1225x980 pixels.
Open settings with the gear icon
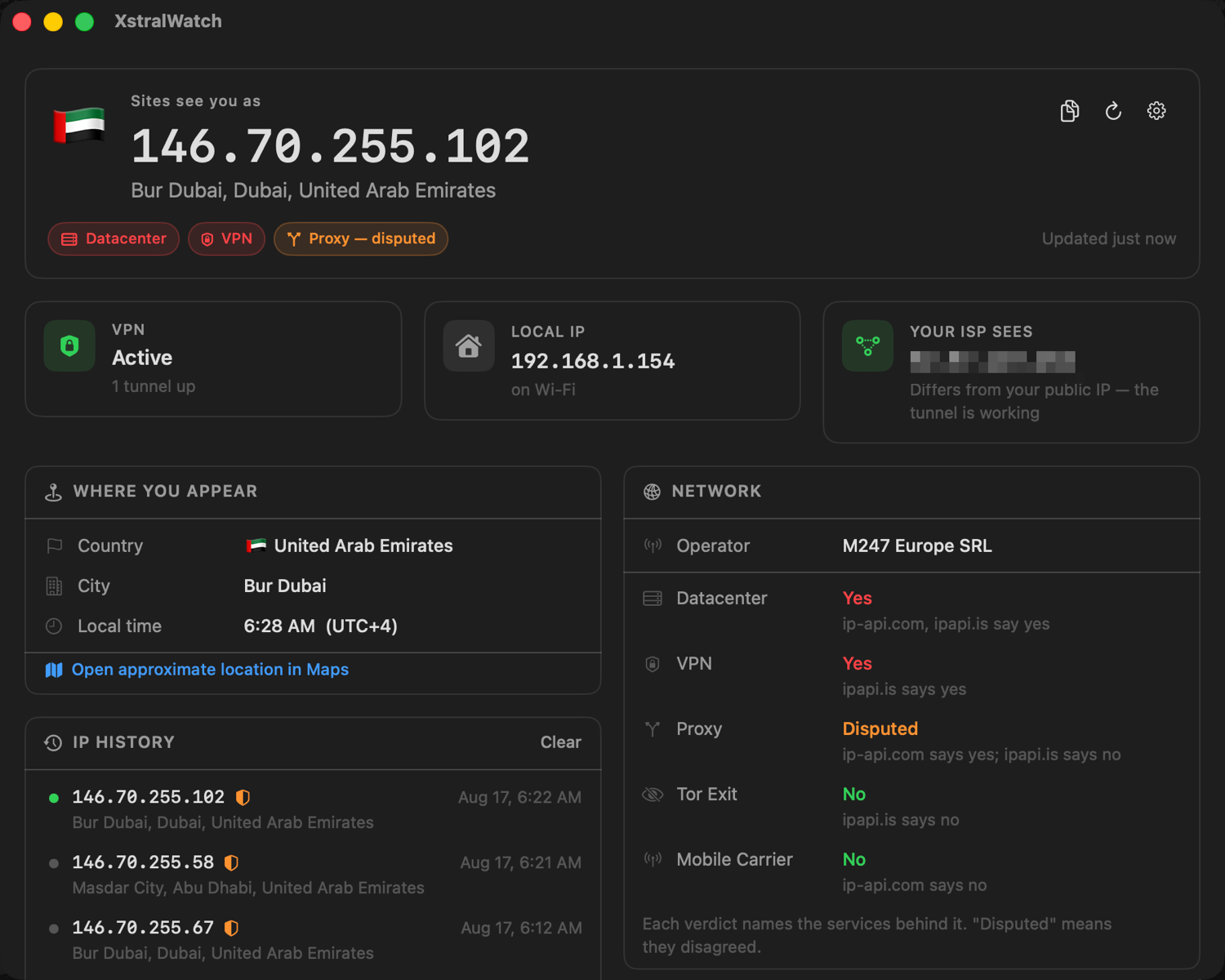pos(1156,111)
